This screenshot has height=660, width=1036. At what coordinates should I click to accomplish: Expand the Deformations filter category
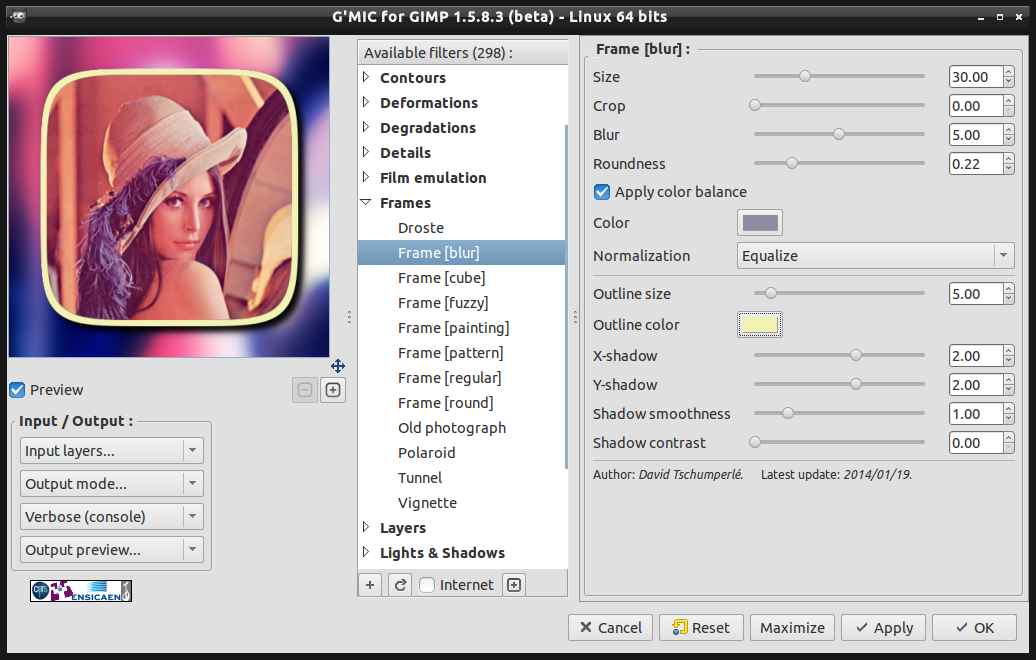[x=366, y=102]
